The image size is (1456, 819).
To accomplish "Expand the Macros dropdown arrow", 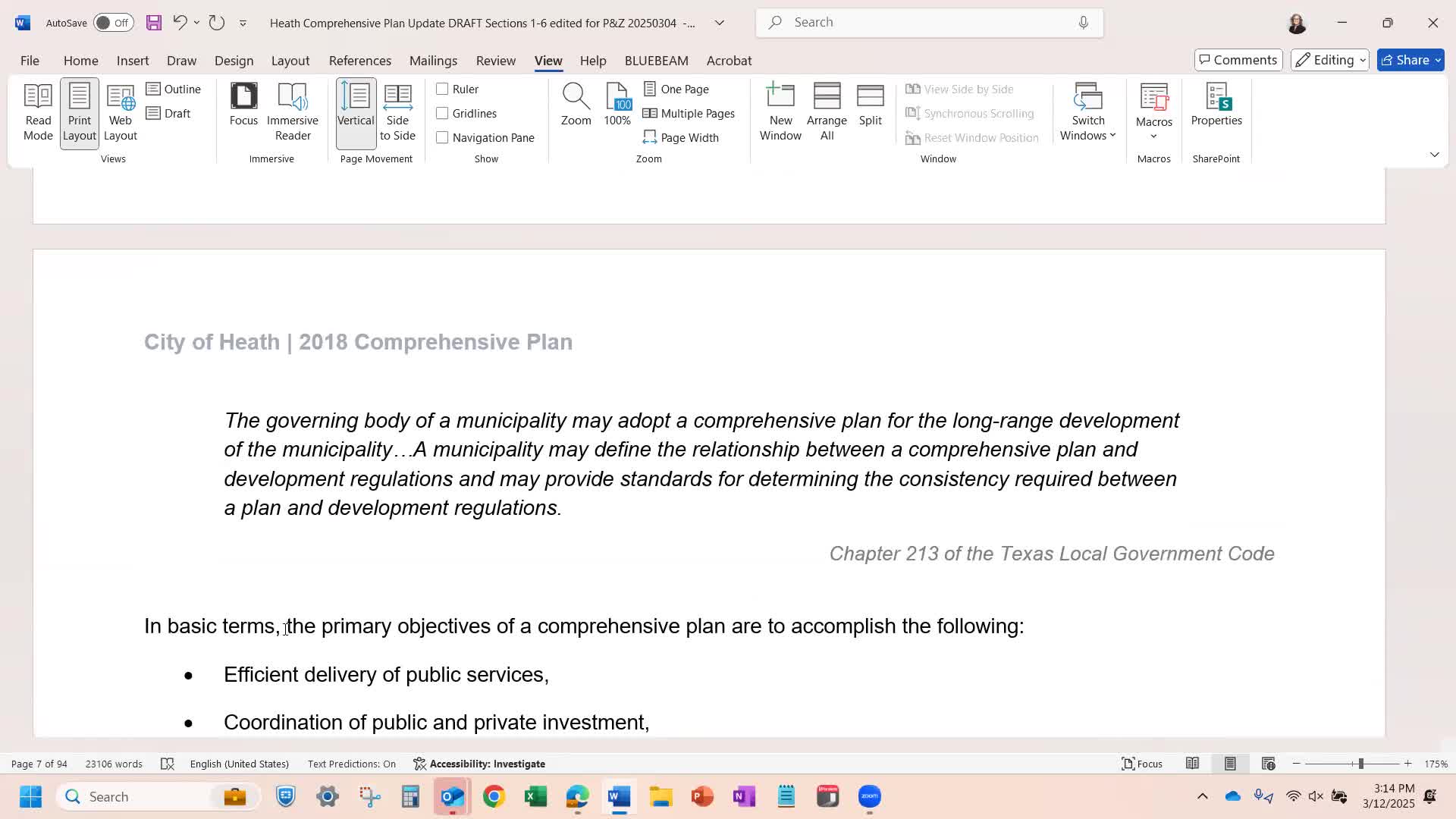I will coord(1153,136).
